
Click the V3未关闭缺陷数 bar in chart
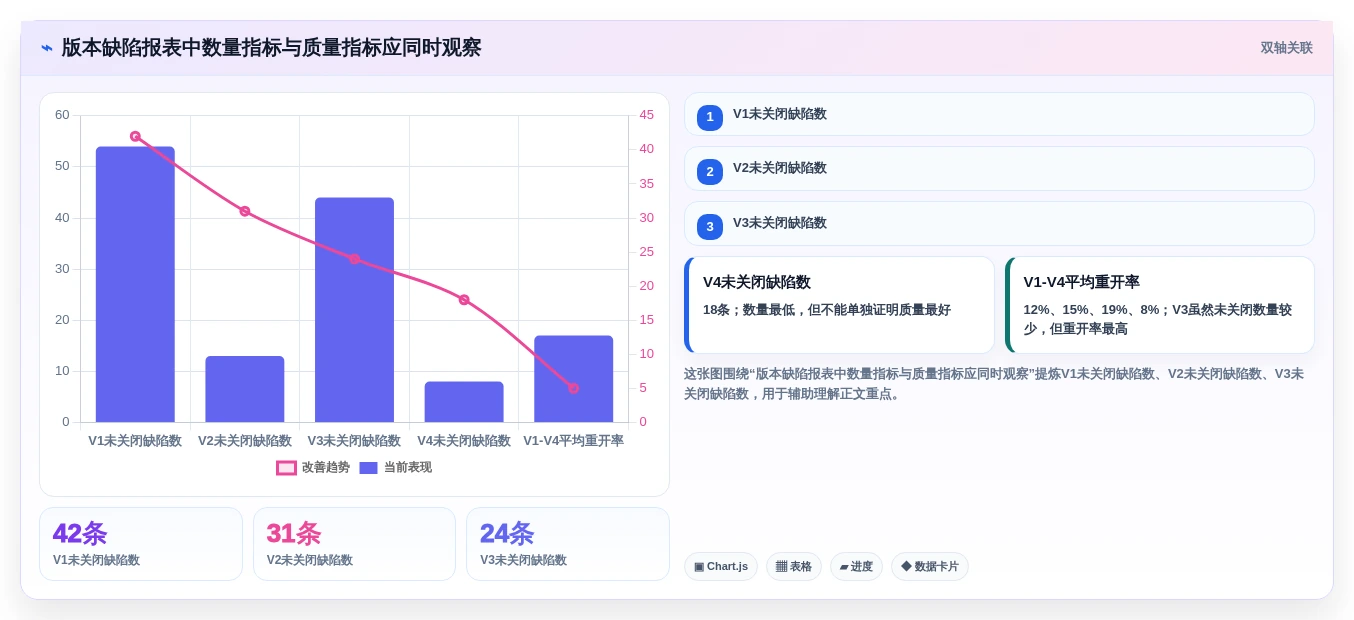[x=354, y=310]
